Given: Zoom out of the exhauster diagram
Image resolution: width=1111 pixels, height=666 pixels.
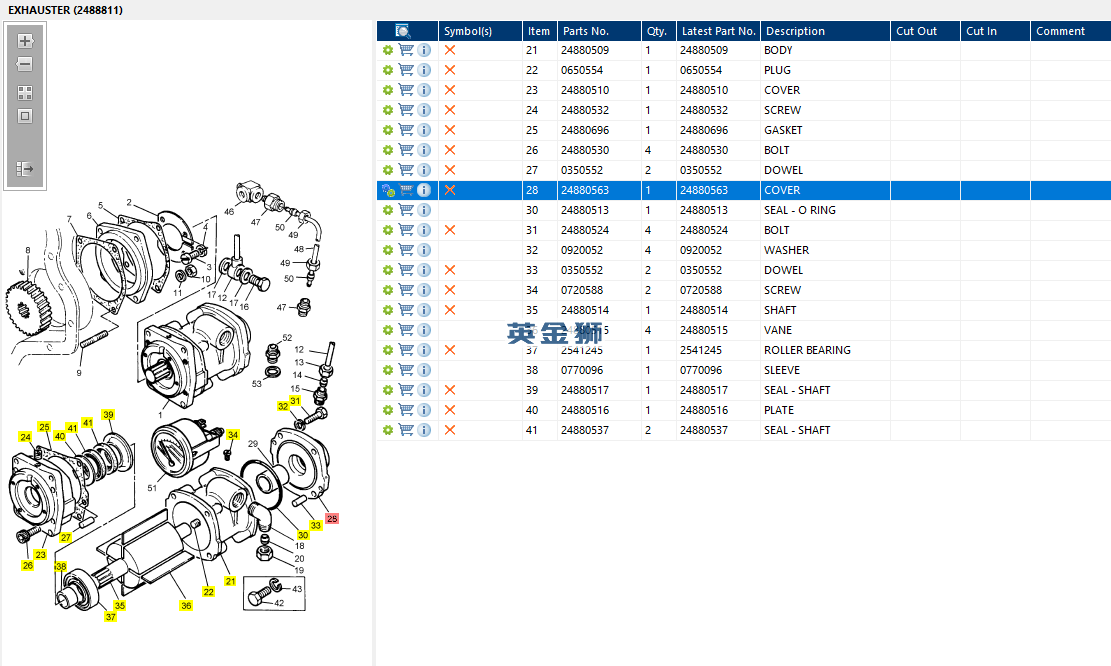Looking at the screenshot, I should 25,64.
